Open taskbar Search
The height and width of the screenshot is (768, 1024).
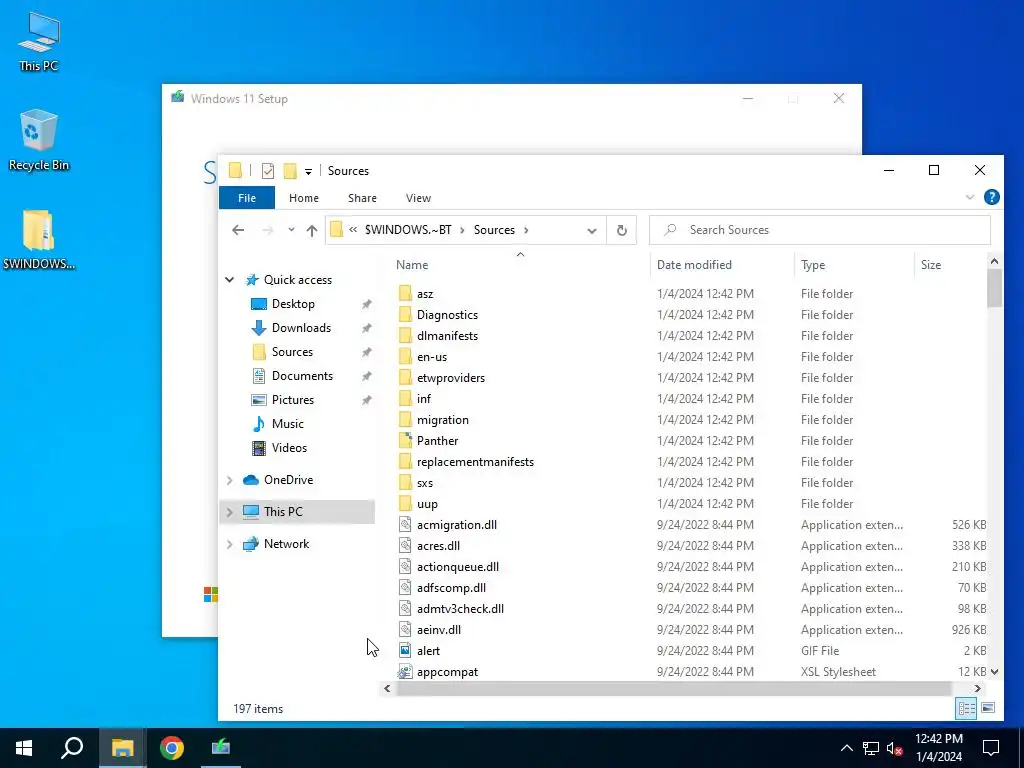point(72,748)
